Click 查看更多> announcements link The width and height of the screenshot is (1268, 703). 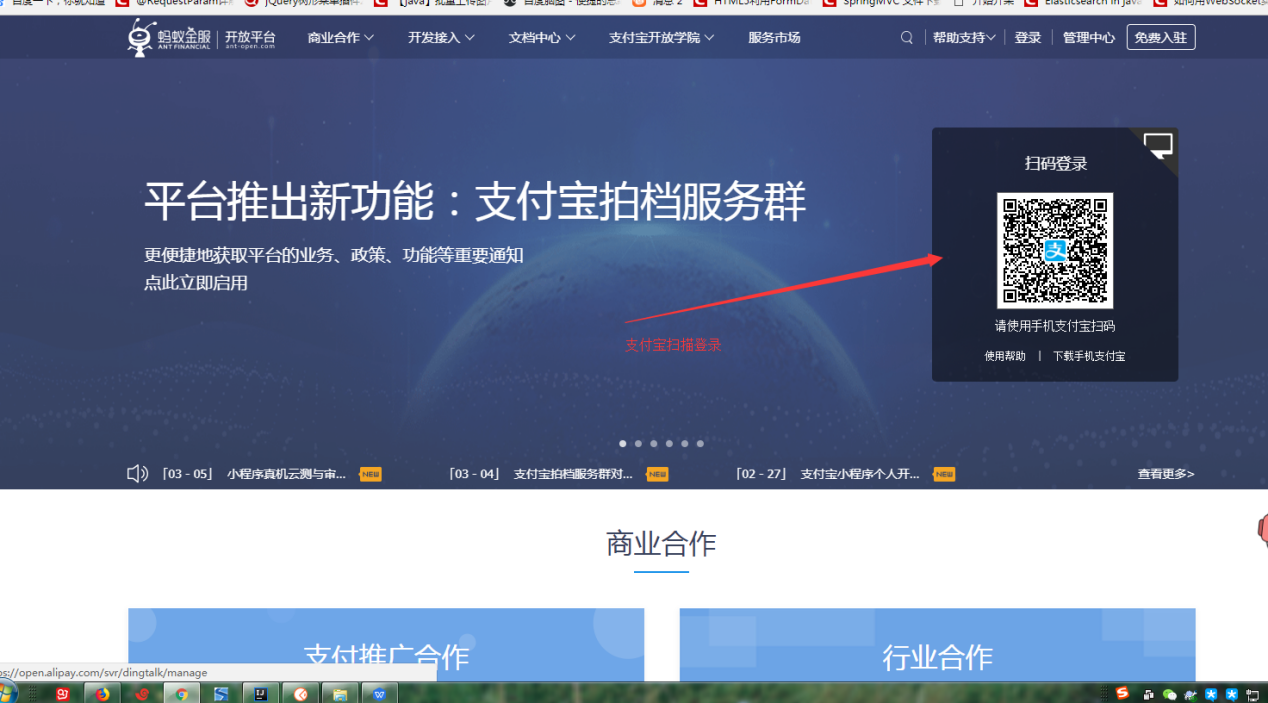coord(1166,474)
